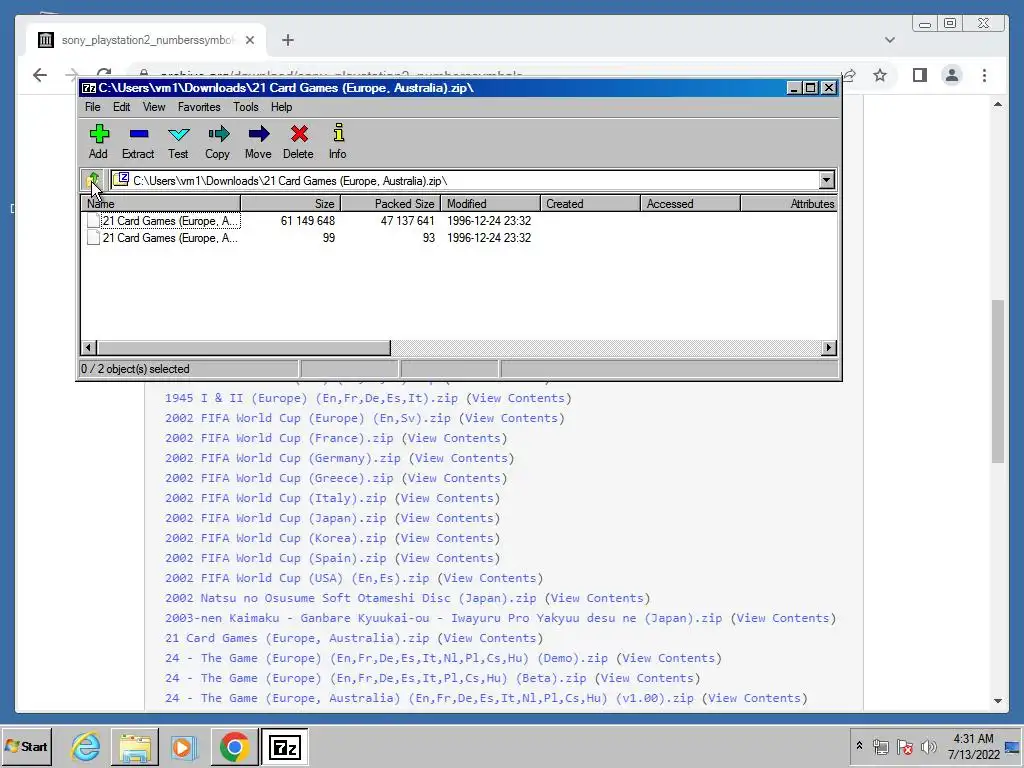
Task: Click the Chrome page scroll-down arrow
Action: [x=997, y=701]
